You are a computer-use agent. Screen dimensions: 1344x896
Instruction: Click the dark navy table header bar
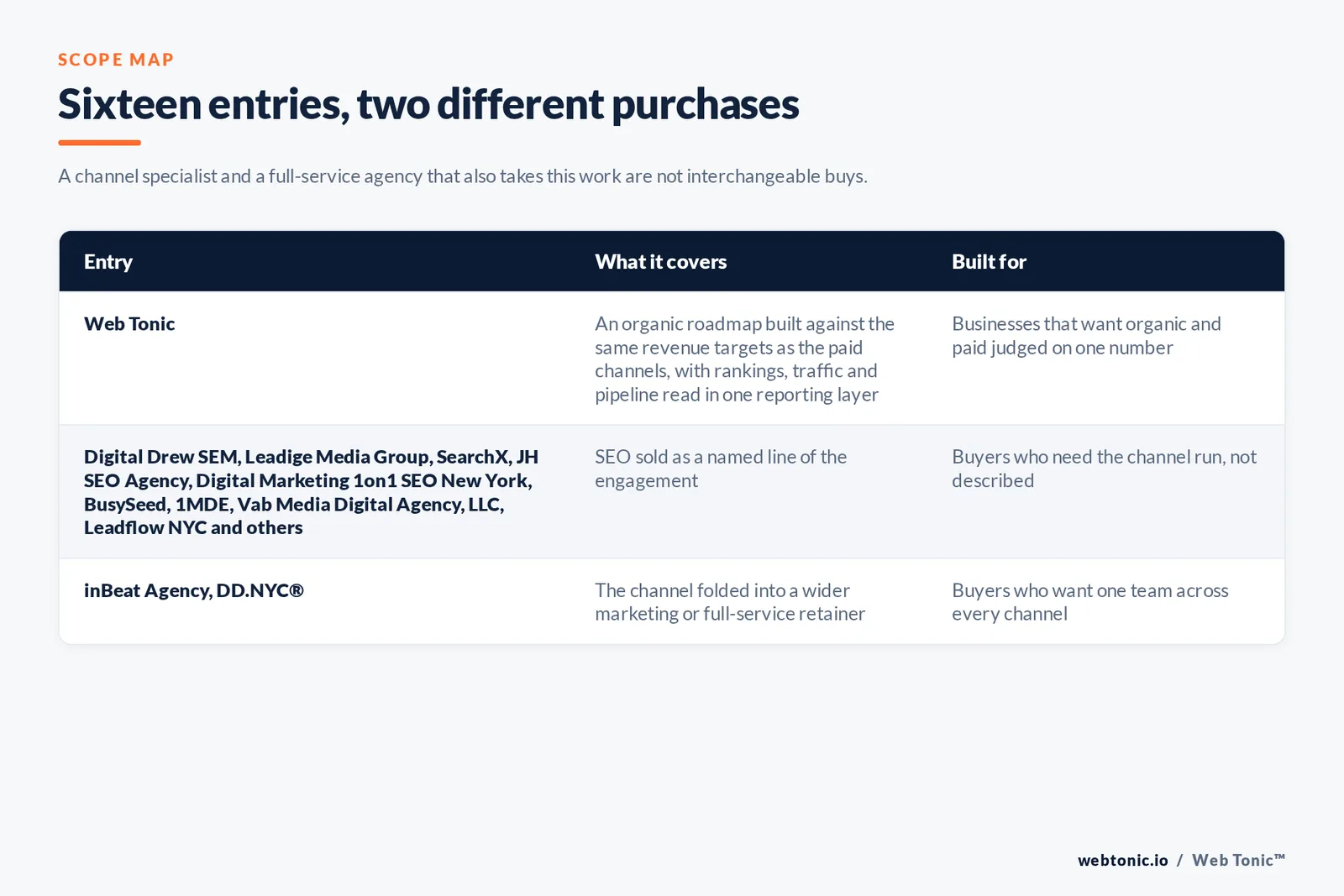(x=672, y=261)
